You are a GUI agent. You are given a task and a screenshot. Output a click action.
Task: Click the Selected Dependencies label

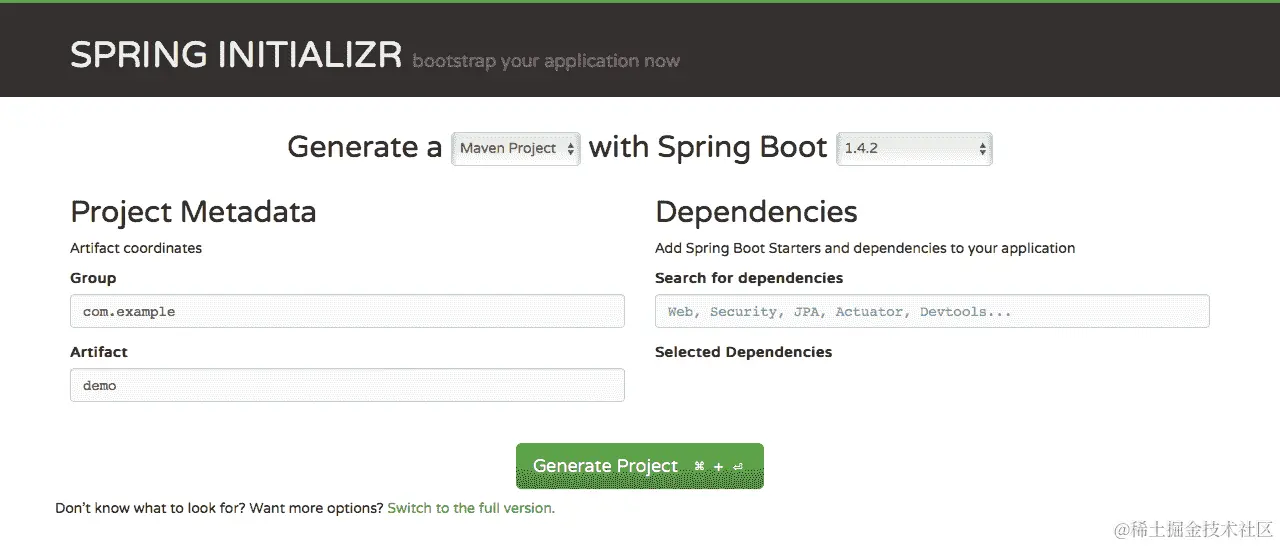coord(743,352)
